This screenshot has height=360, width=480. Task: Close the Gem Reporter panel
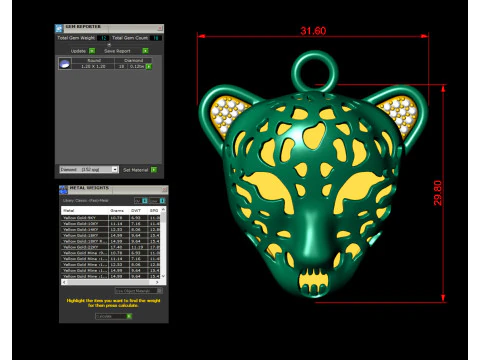[160, 28]
